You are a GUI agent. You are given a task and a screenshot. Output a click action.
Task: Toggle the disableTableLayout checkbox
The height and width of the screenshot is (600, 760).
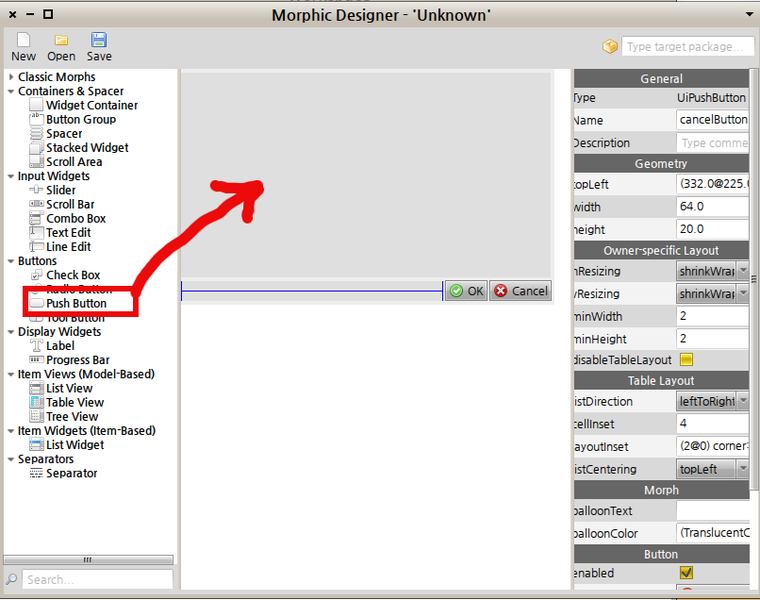click(686, 360)
